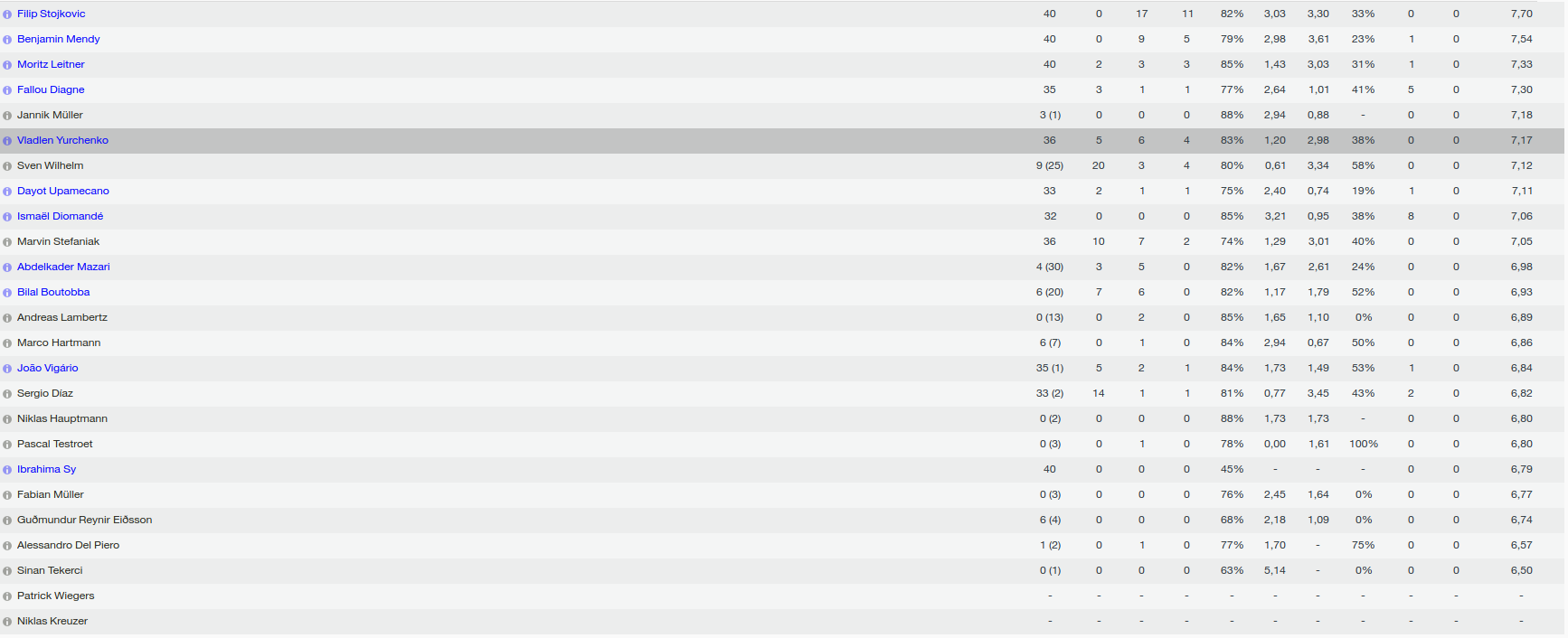Select Vladlen Yurchenko player link
Screen dimensions: 1568x638
pyautogui.click(x=62, y=140)
